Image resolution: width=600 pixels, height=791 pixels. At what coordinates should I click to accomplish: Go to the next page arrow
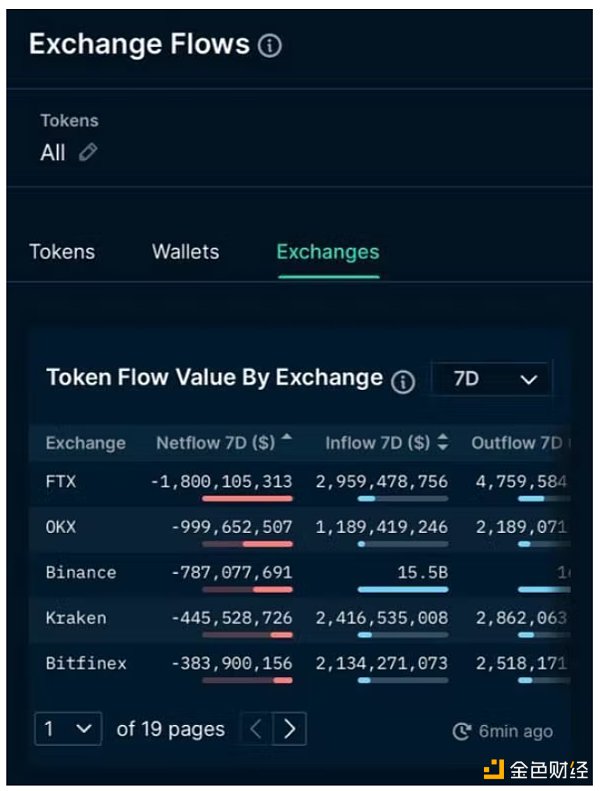290,729
